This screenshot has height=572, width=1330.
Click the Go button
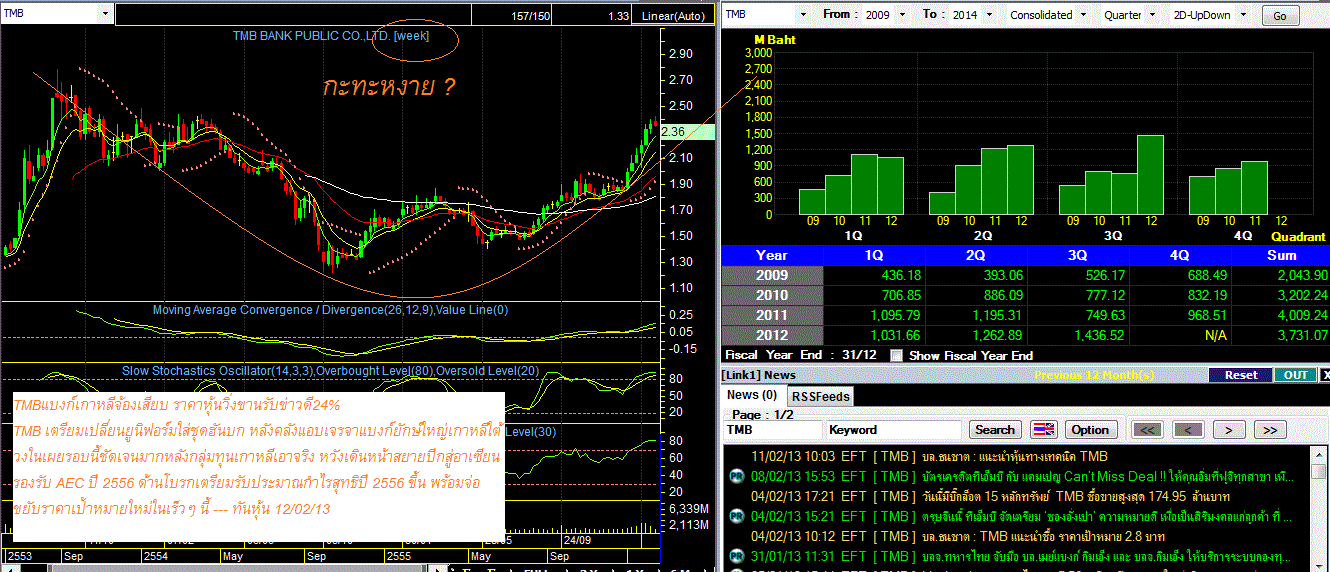click(x=1280, y=16)
